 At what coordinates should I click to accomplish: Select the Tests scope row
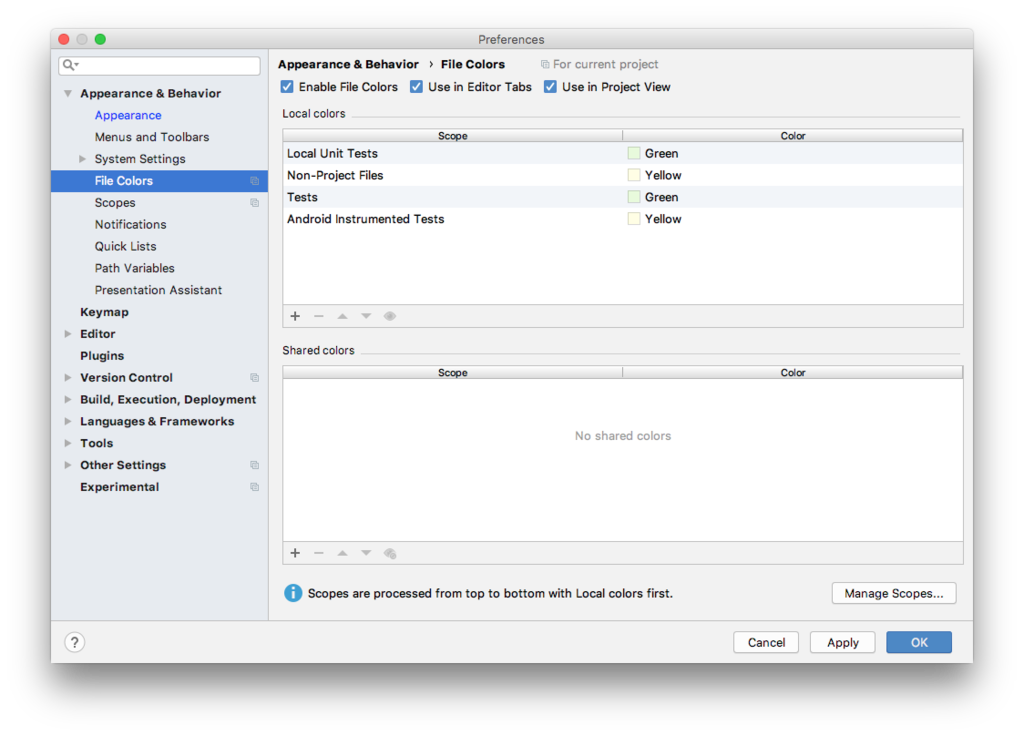(622, 197)
